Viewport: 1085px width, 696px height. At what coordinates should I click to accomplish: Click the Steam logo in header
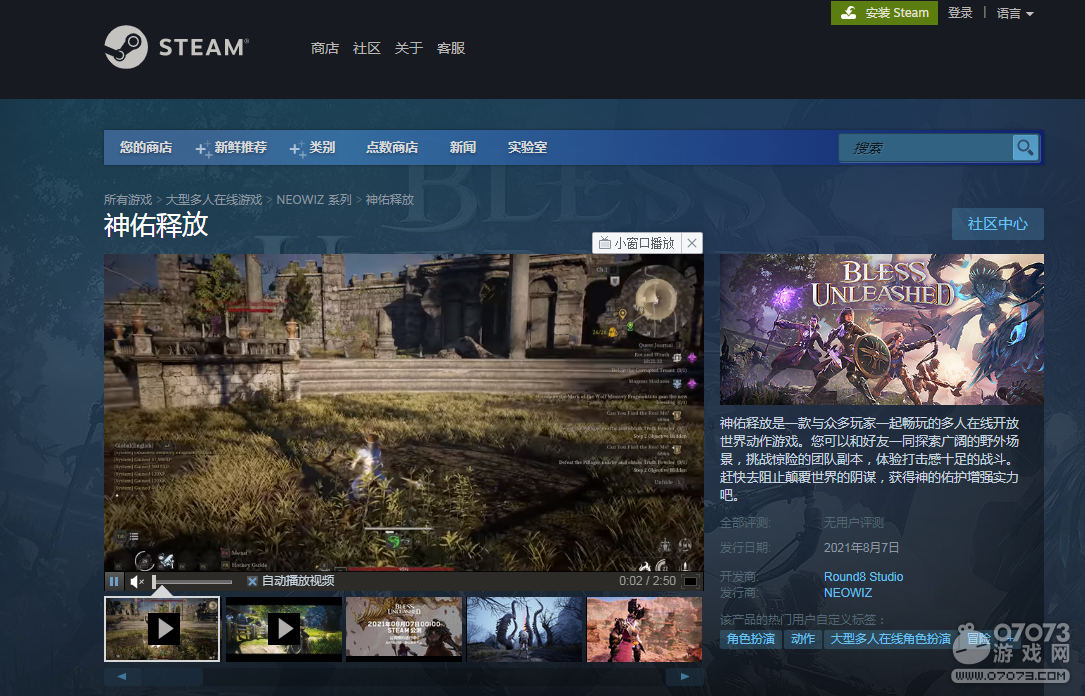coord(176,47)
